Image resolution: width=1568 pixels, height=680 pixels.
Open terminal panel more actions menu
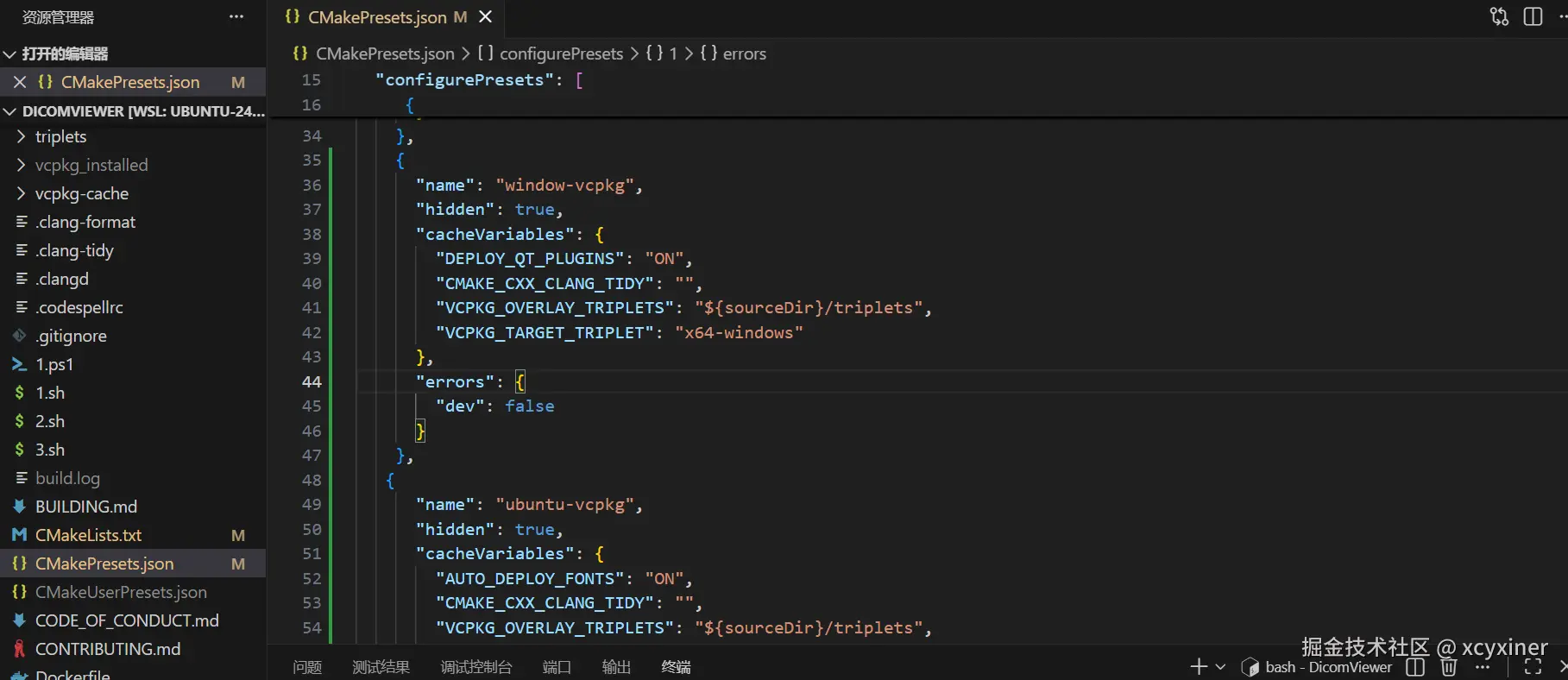click(1483, 666)
